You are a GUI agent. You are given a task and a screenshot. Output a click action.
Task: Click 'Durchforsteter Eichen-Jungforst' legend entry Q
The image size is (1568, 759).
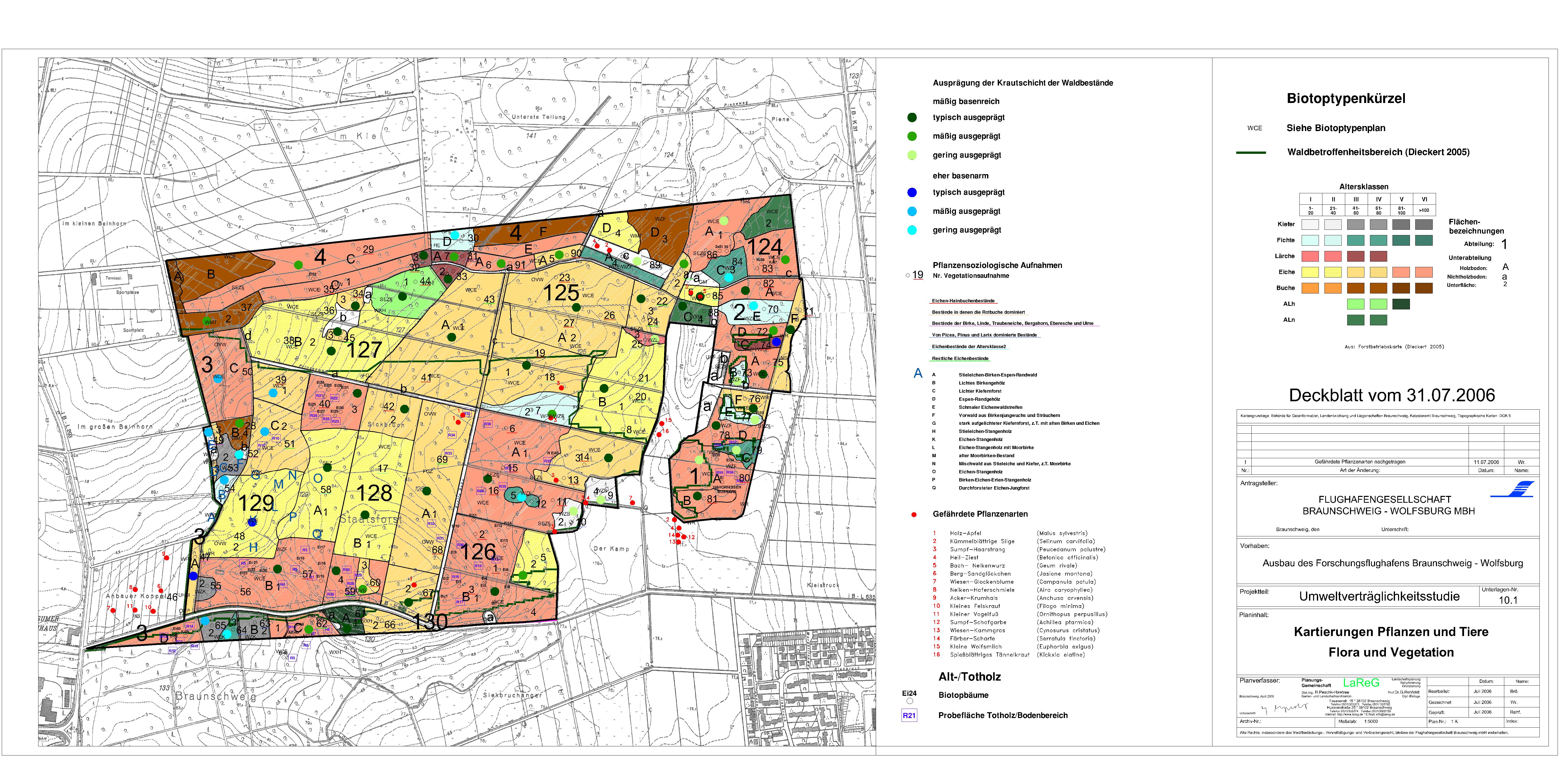click(x=994, y=489)
